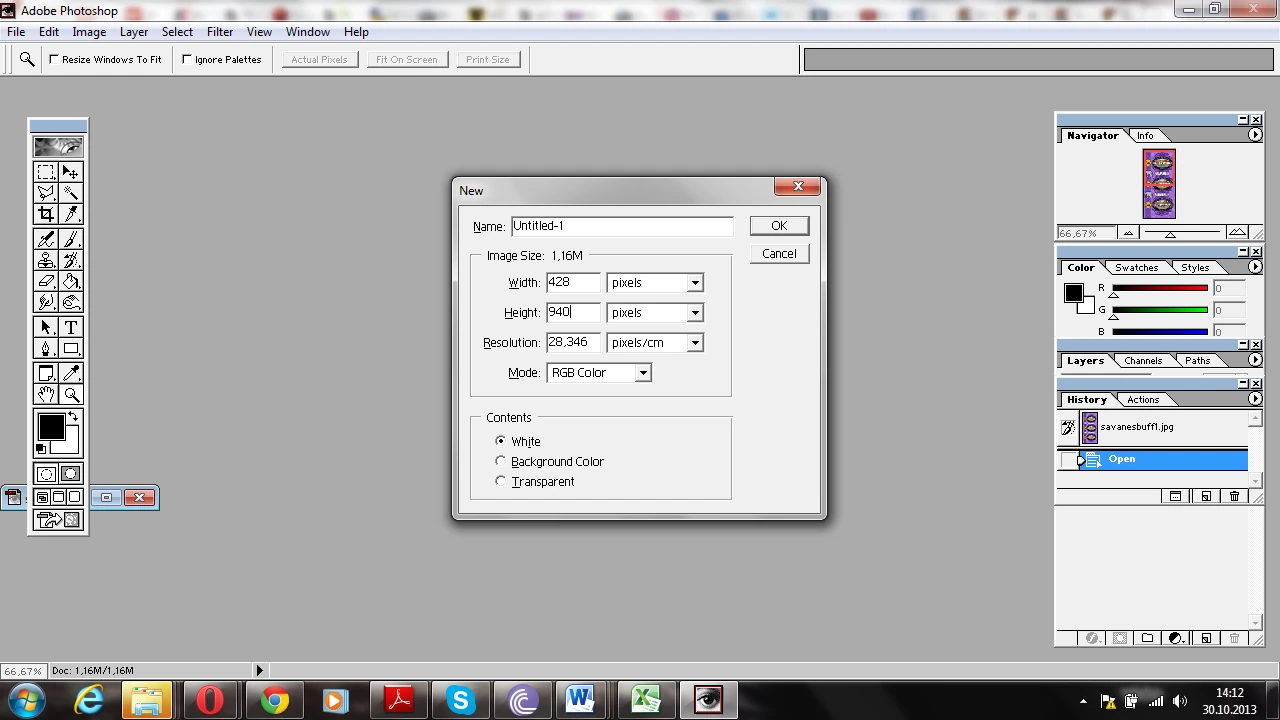Enable Resize Windows To Fit checkbox
The width and height of the screenshot is (1280, 720).
54,59
